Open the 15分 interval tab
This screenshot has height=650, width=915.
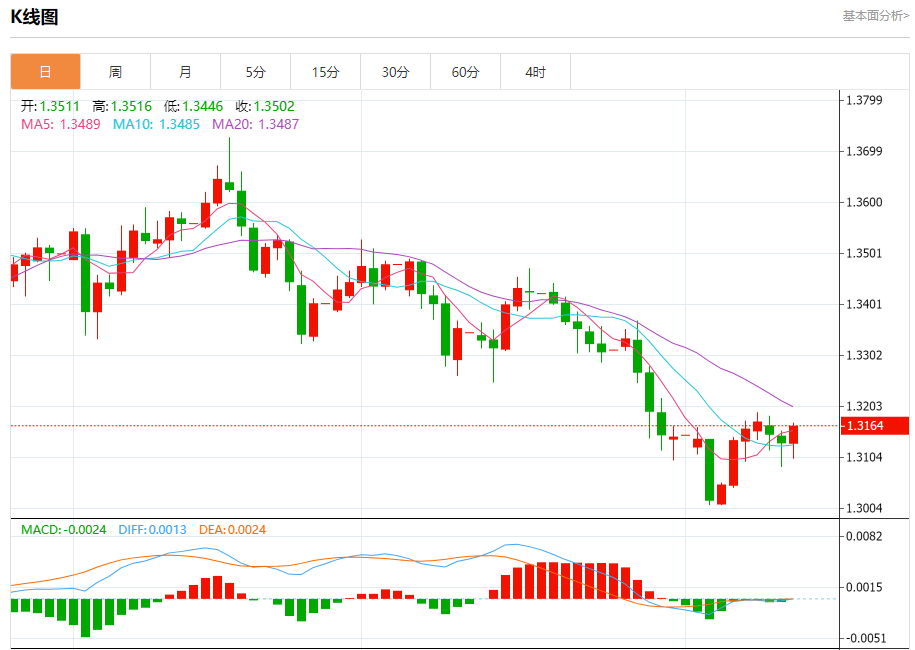click(326, 72)
